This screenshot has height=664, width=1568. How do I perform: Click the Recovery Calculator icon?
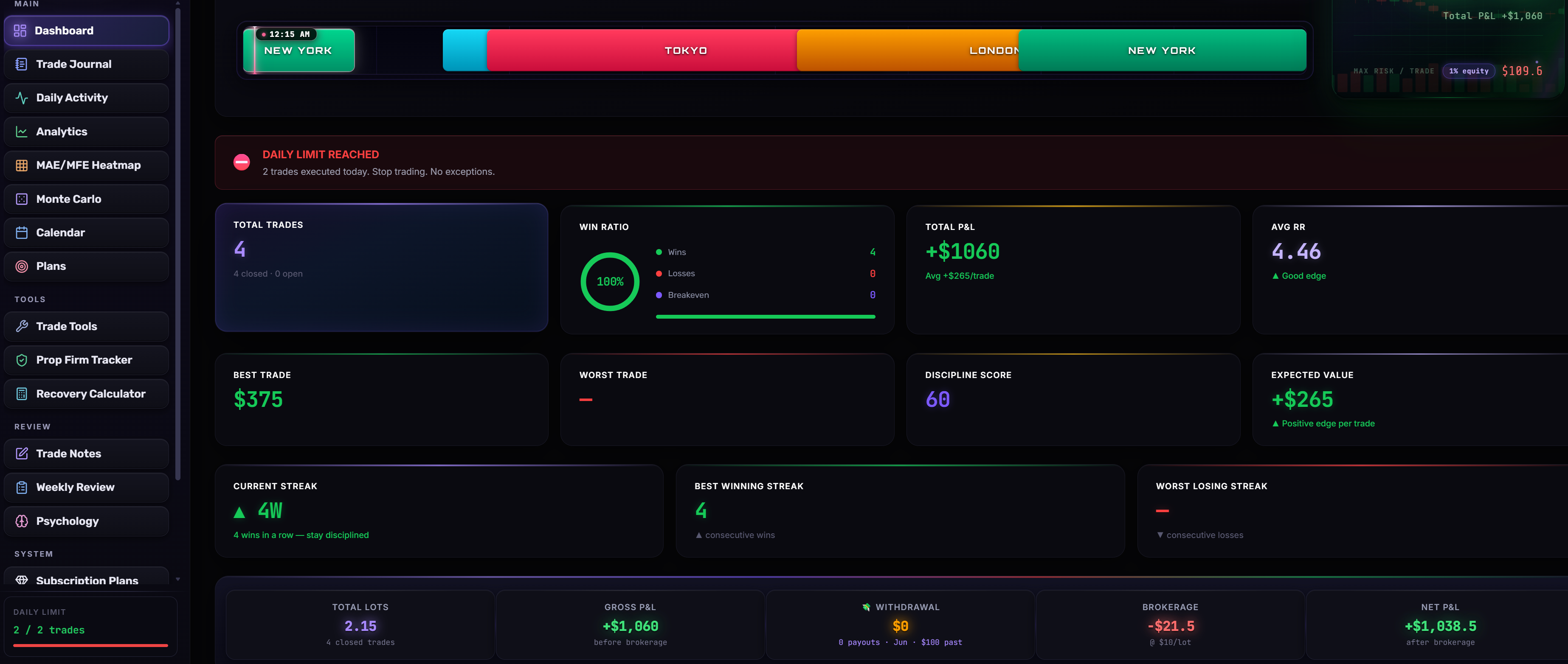point(21,394)
